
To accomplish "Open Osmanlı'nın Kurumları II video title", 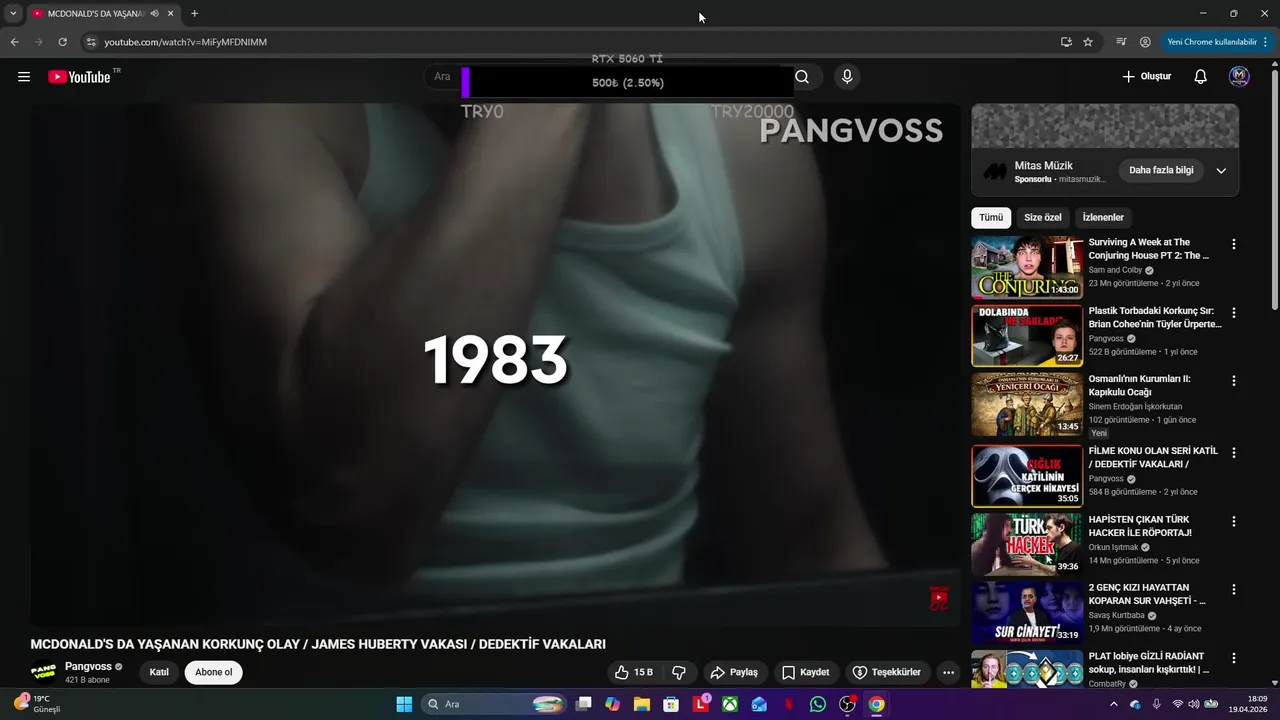I will [1140, 386].
